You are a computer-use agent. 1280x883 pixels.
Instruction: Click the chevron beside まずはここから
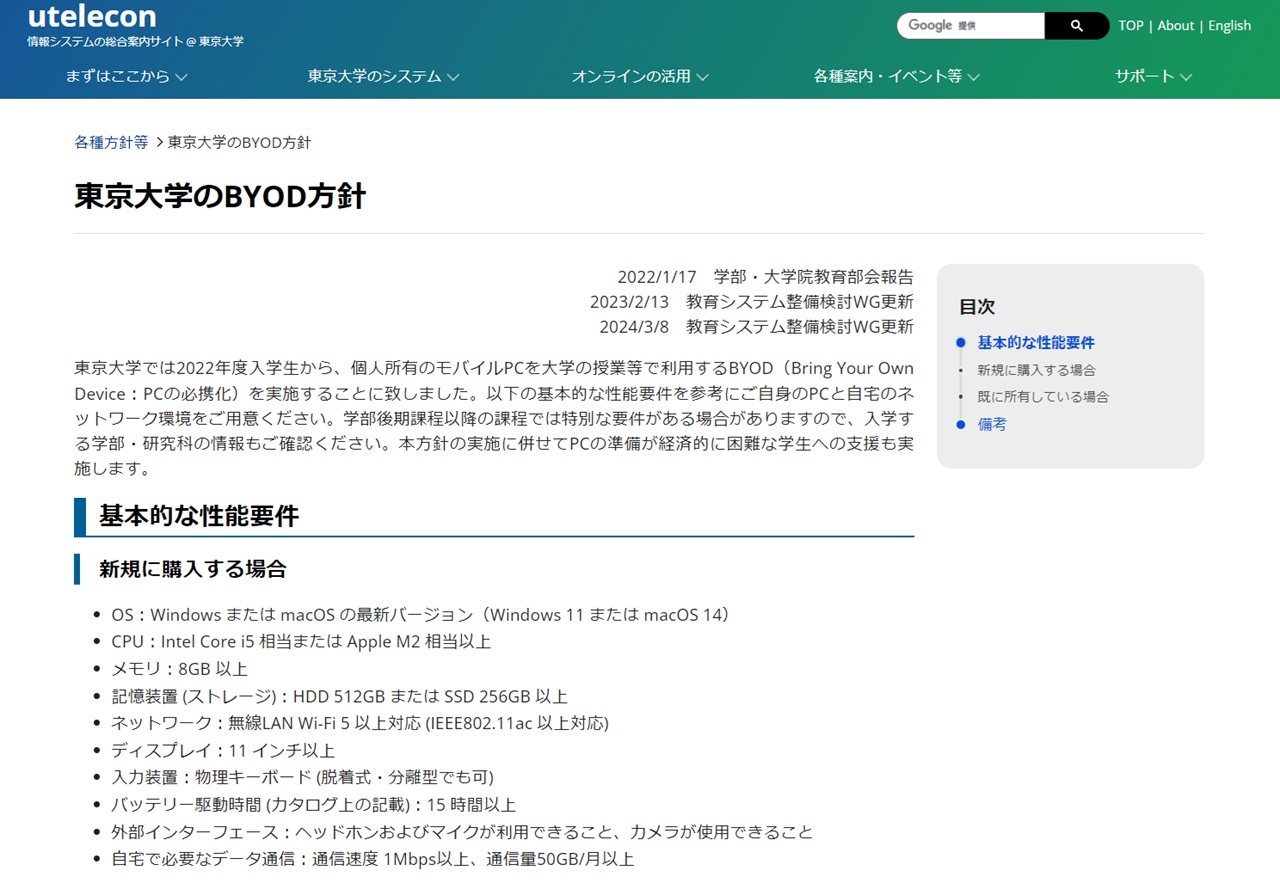point(181,77)
